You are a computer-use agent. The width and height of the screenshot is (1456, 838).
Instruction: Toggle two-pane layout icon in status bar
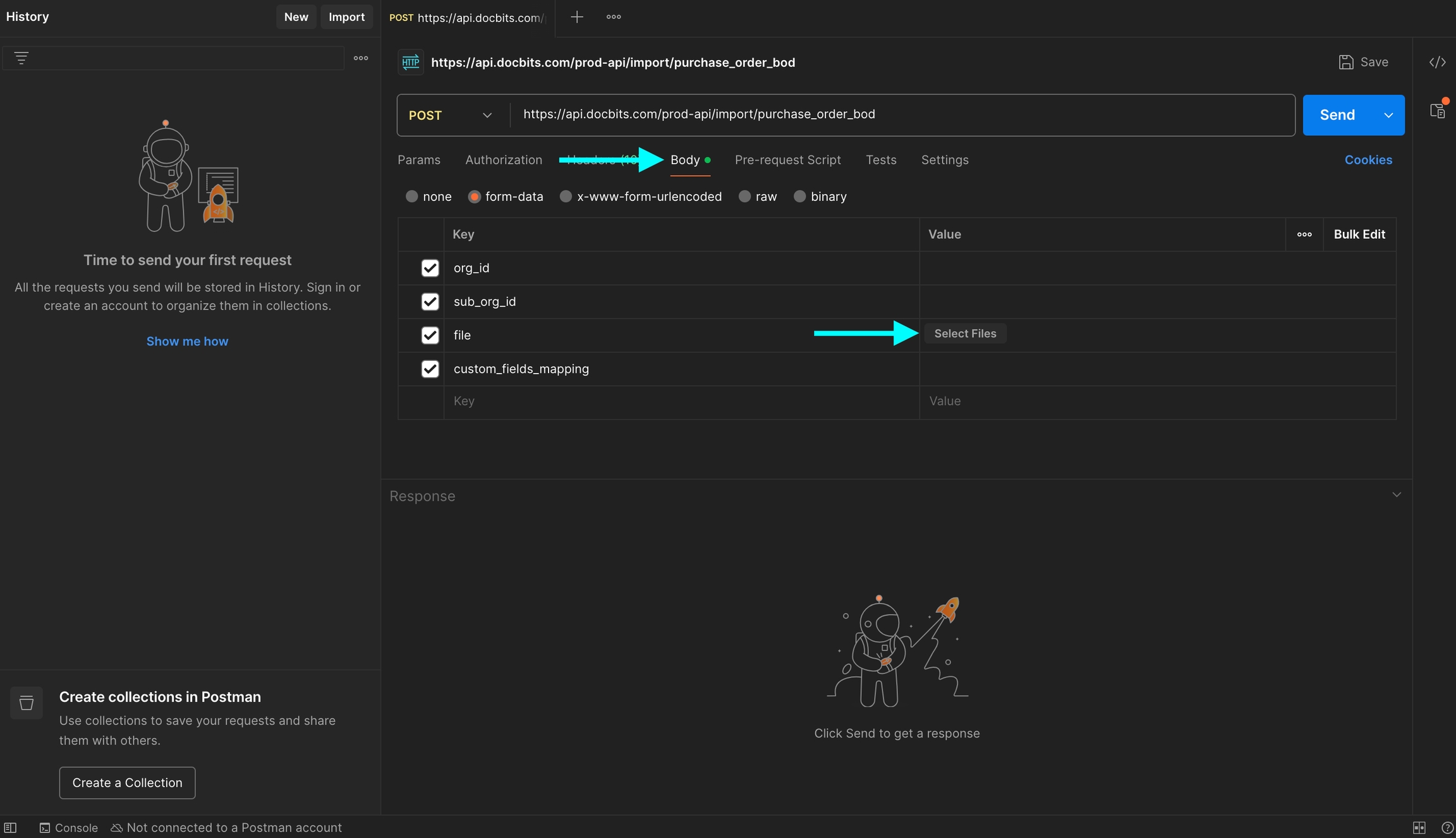[1419, 827]
